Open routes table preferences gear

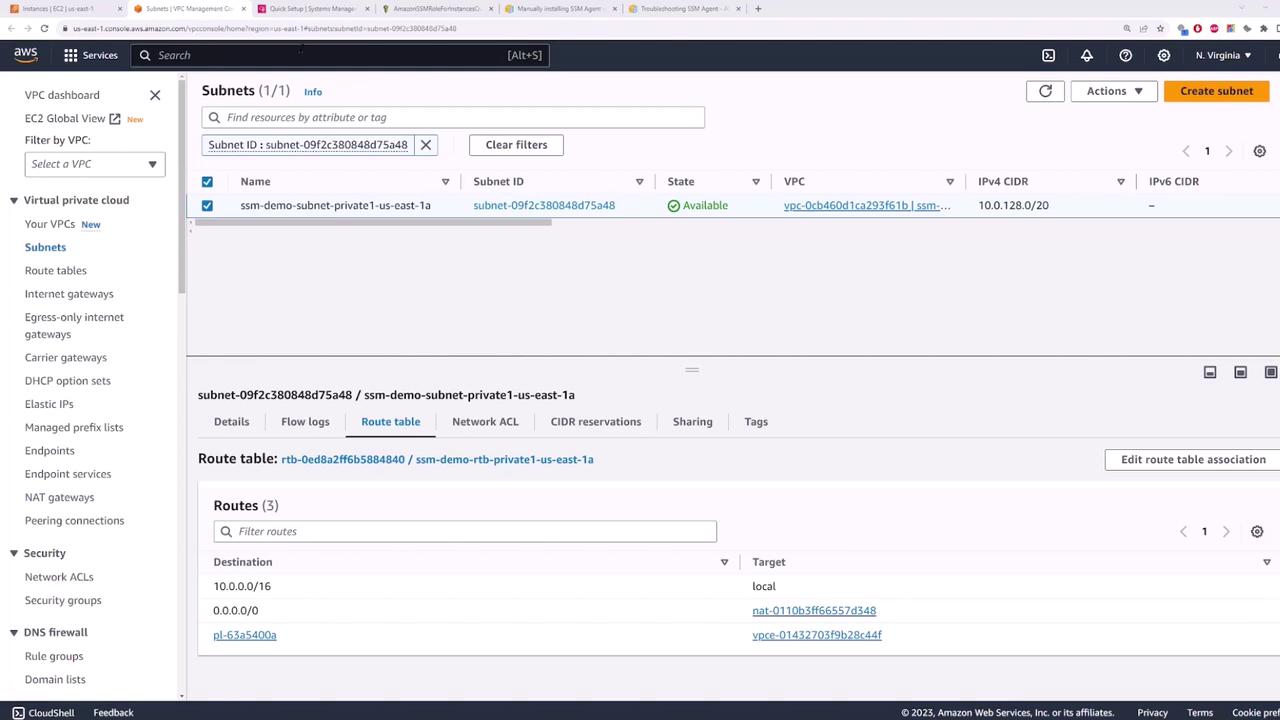[x=1257, y=532]
